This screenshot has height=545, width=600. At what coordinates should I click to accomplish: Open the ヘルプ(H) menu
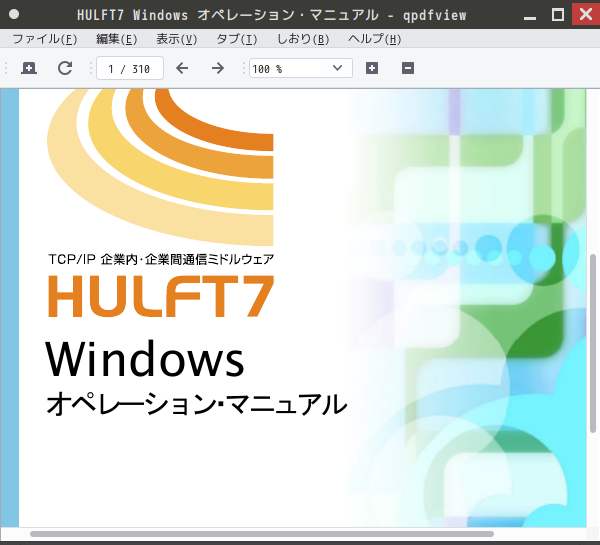pos(374,39)
